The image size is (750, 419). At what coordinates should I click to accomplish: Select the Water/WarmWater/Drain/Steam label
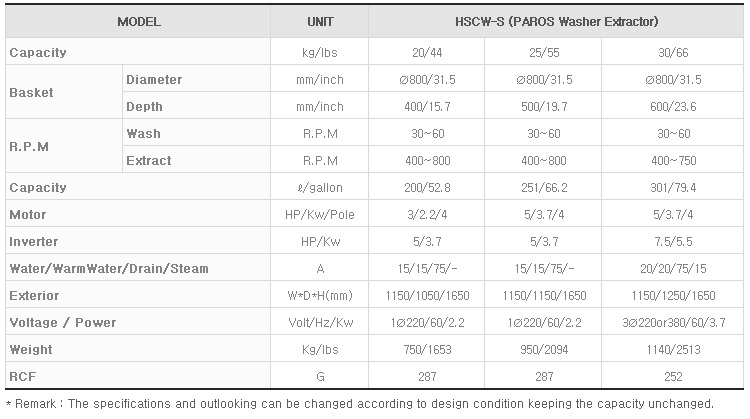pos(109,269)
